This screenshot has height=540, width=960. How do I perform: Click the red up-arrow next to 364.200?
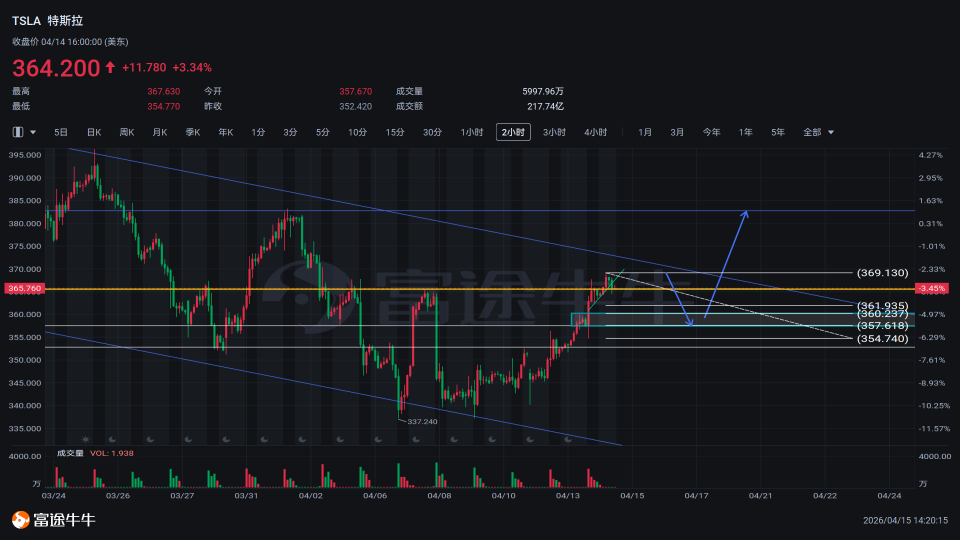(110, 67)
